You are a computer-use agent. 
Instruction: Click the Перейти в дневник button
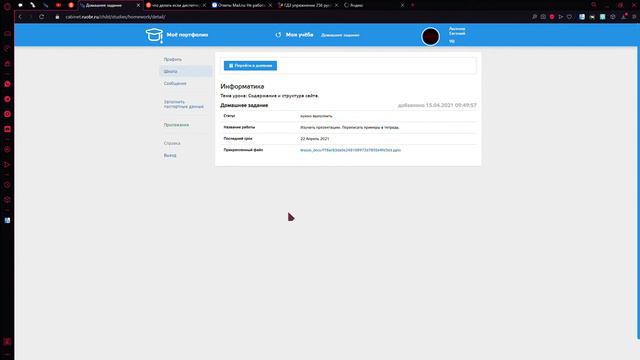tap(250, 66)
